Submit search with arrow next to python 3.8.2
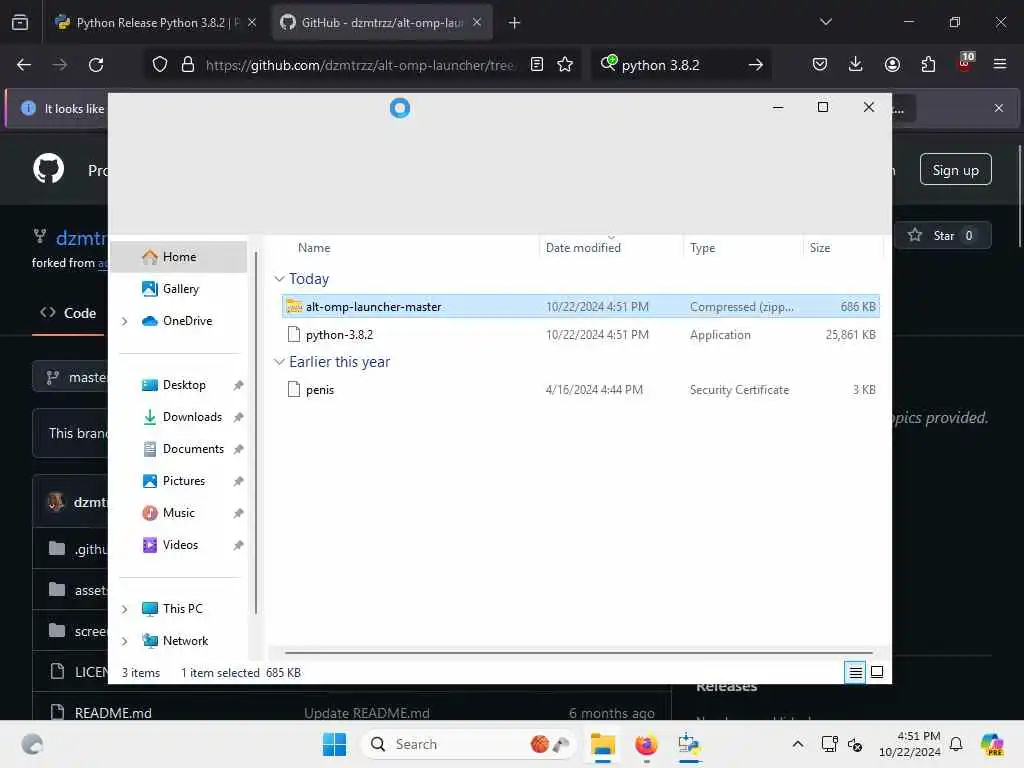1024x768 pixels. [756, 65]
